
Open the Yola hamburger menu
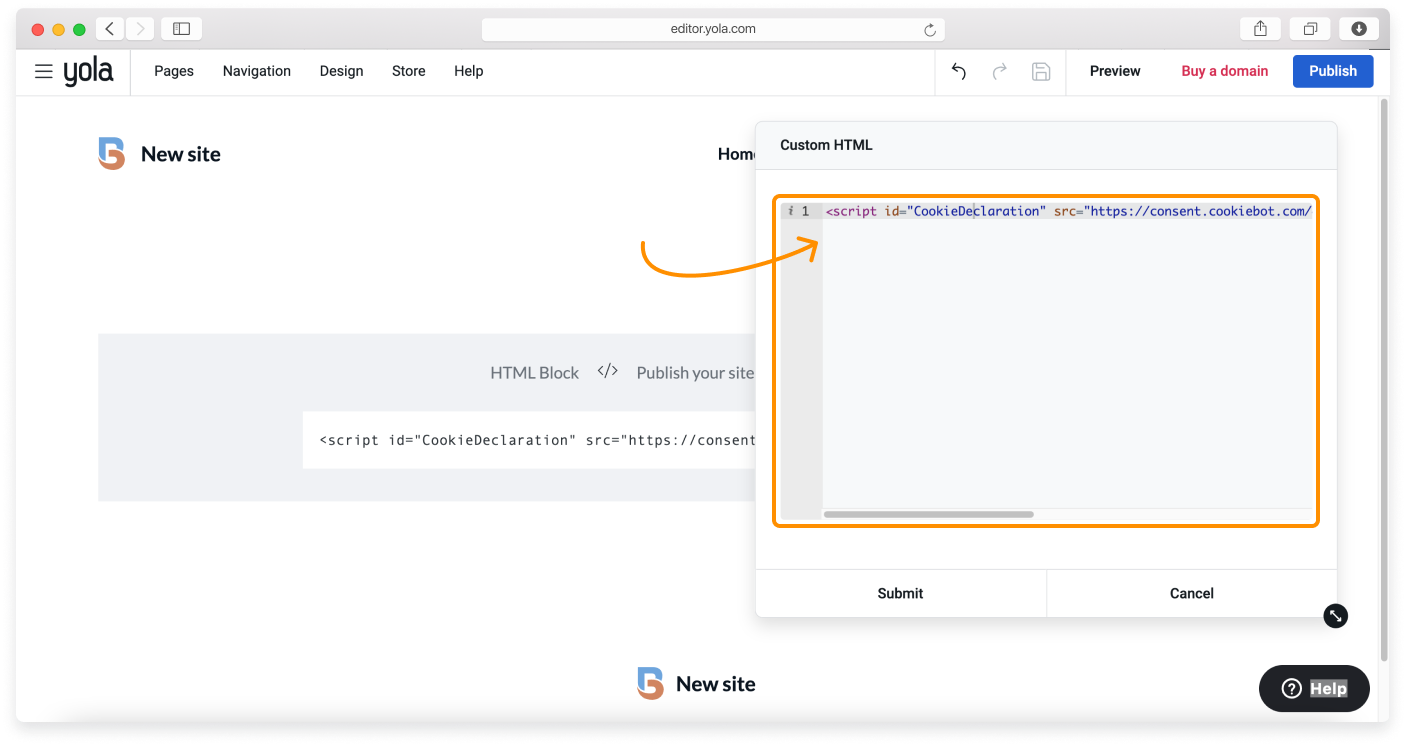pyautogui.click(x=43, y=71)
